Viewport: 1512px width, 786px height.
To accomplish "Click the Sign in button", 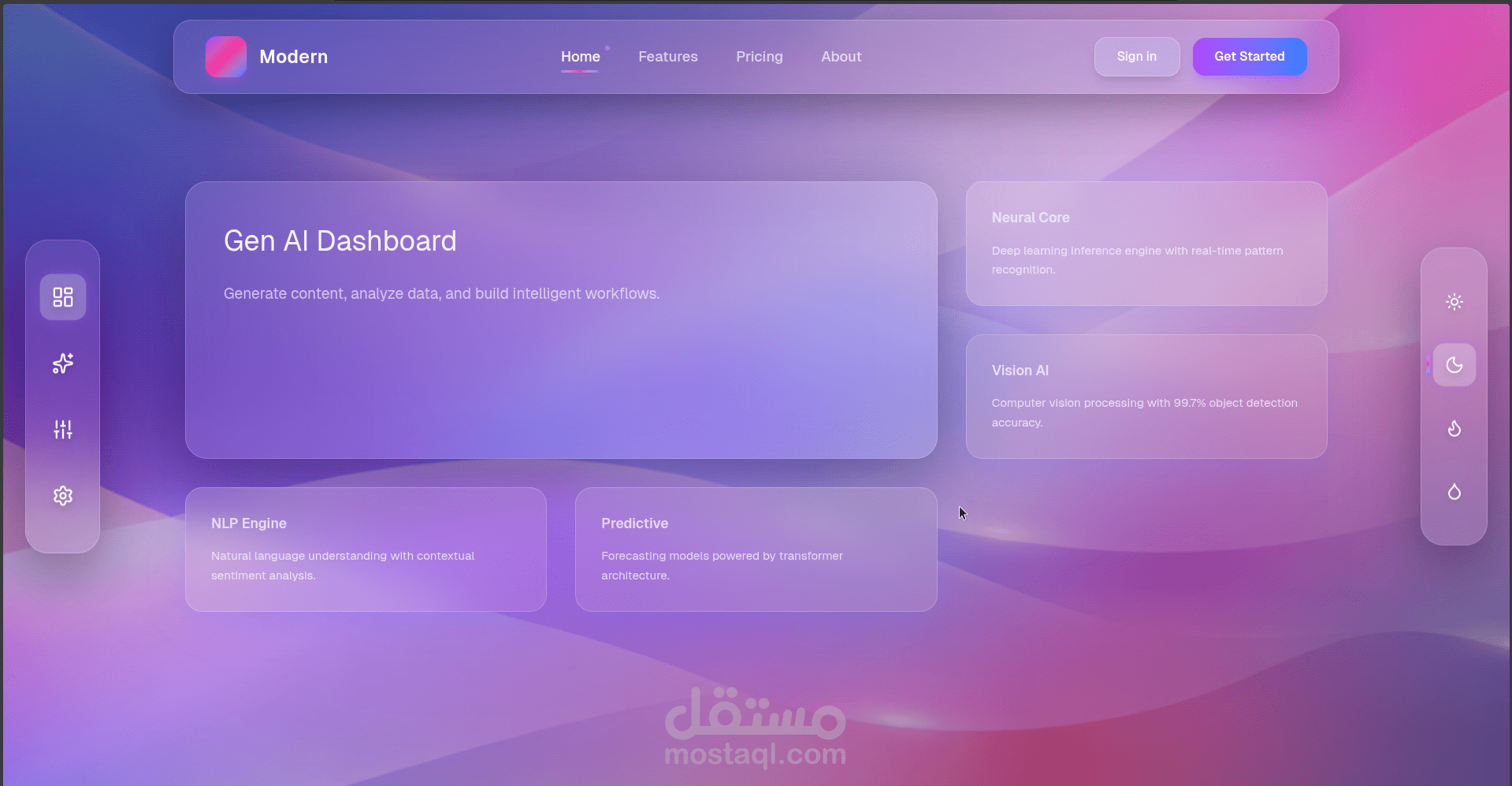I will click(1136, 56).
